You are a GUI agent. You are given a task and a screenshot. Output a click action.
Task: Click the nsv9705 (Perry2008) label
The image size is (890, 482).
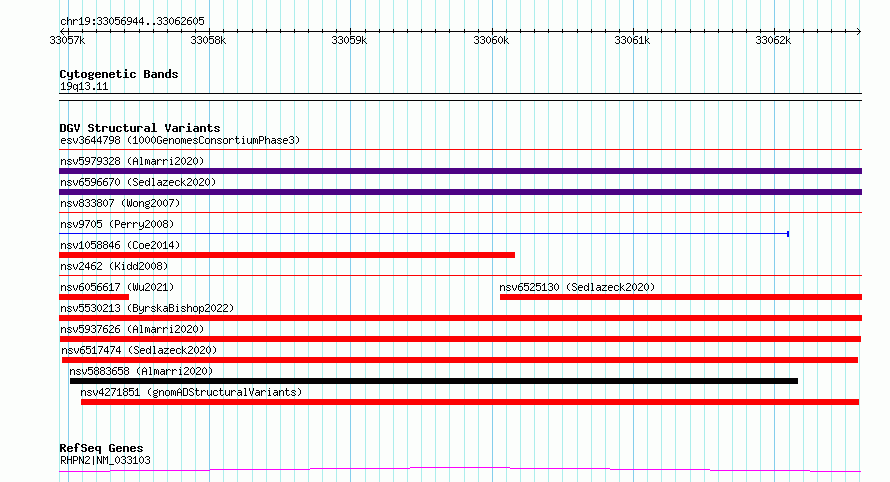(117, 224)
